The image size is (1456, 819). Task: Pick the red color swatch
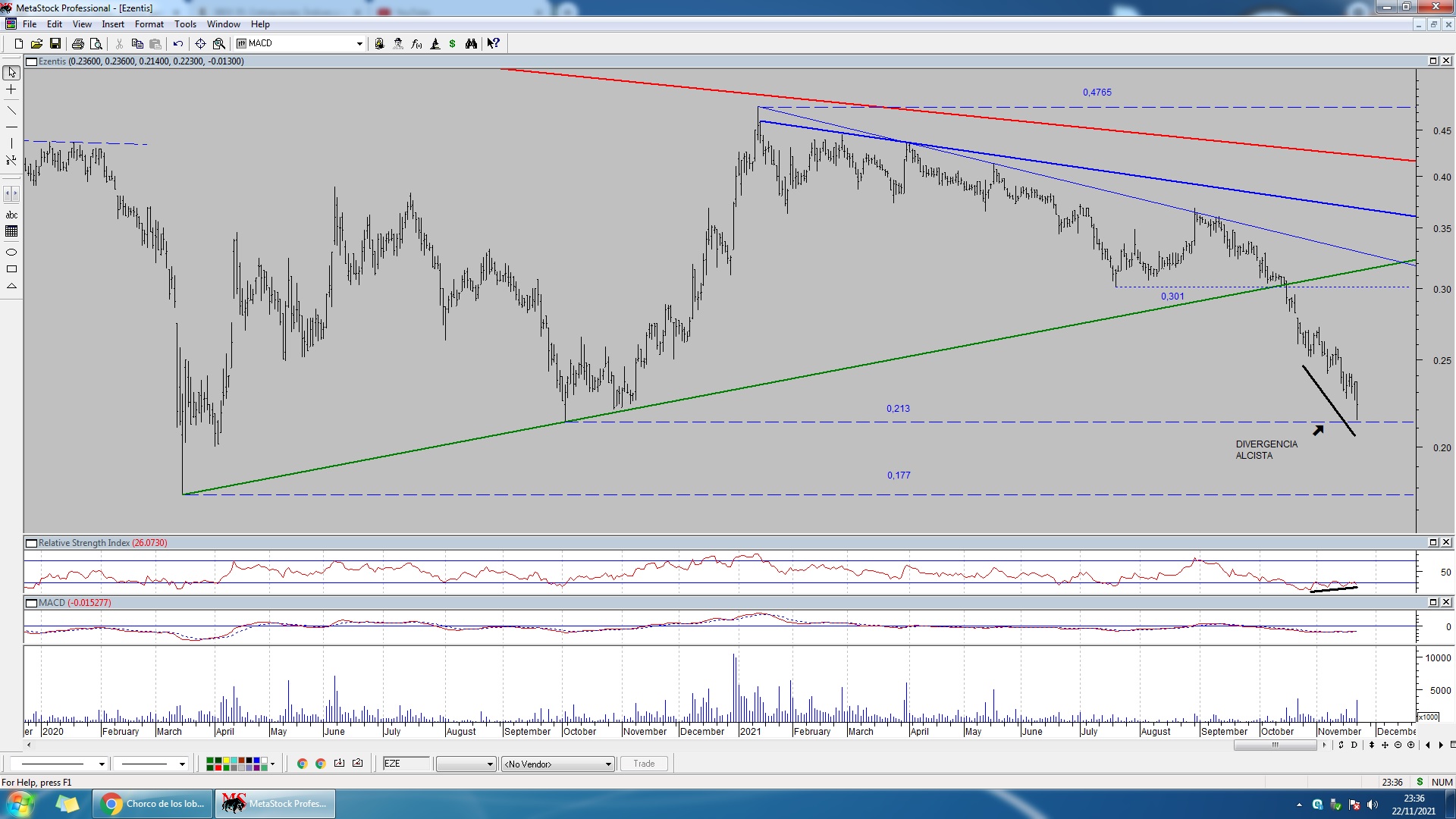pos(218,767)
